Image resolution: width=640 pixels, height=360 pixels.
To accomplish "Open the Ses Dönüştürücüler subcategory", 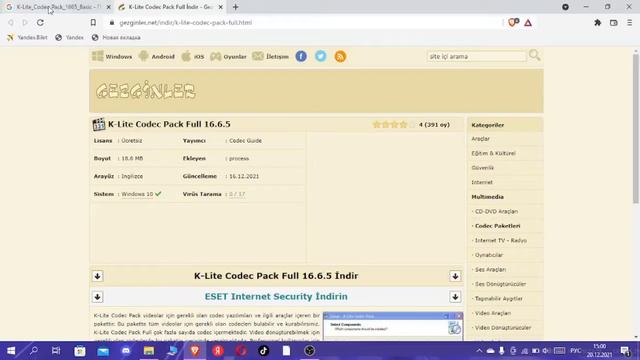I will click(x=500, y=284).
